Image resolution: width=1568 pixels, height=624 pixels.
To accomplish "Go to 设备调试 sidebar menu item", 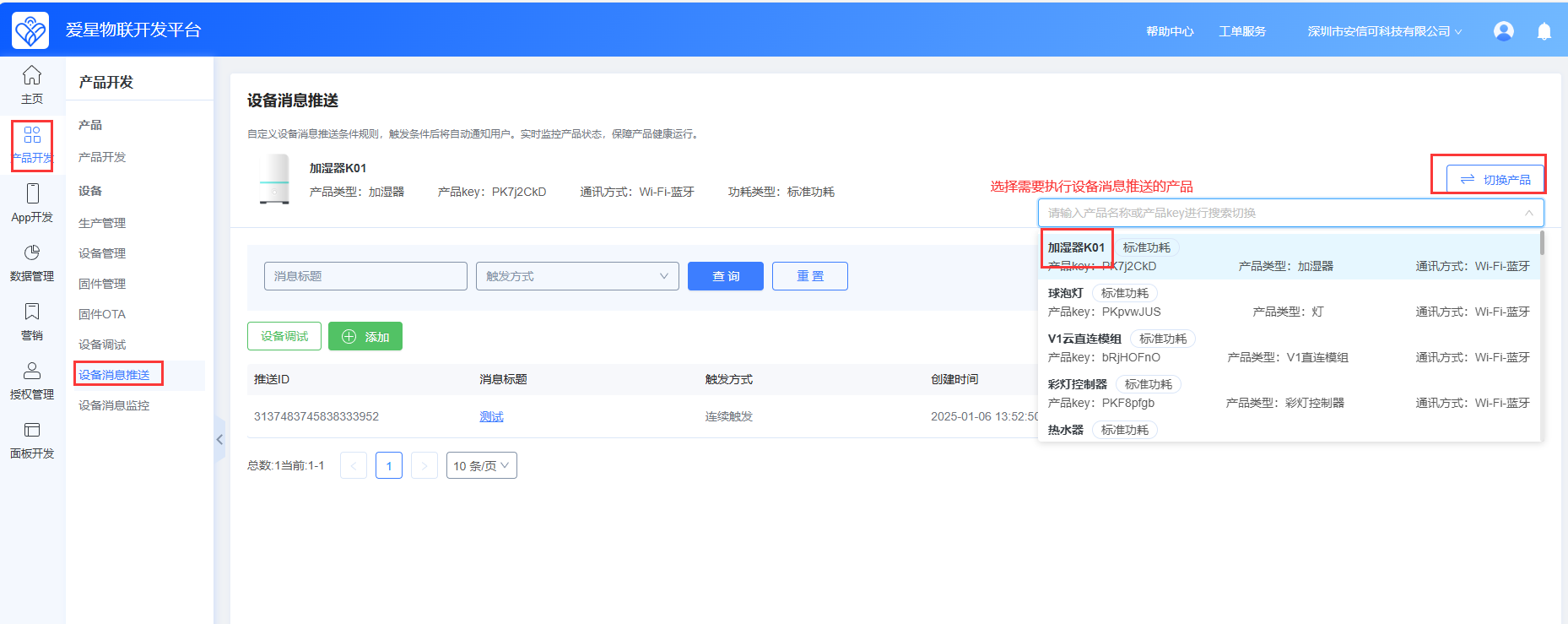I will pos(102,345).
